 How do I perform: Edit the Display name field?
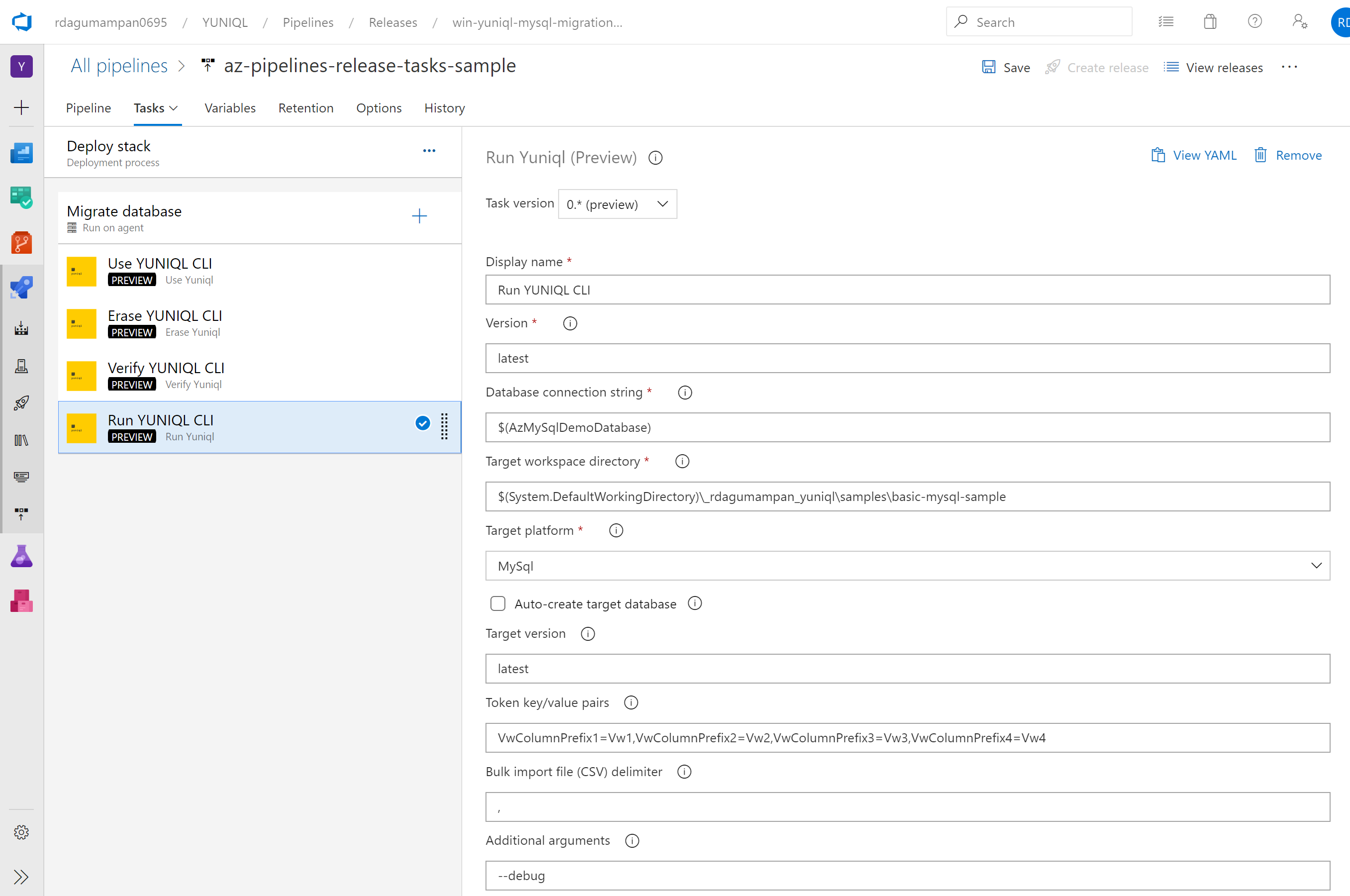pos(907,290)
